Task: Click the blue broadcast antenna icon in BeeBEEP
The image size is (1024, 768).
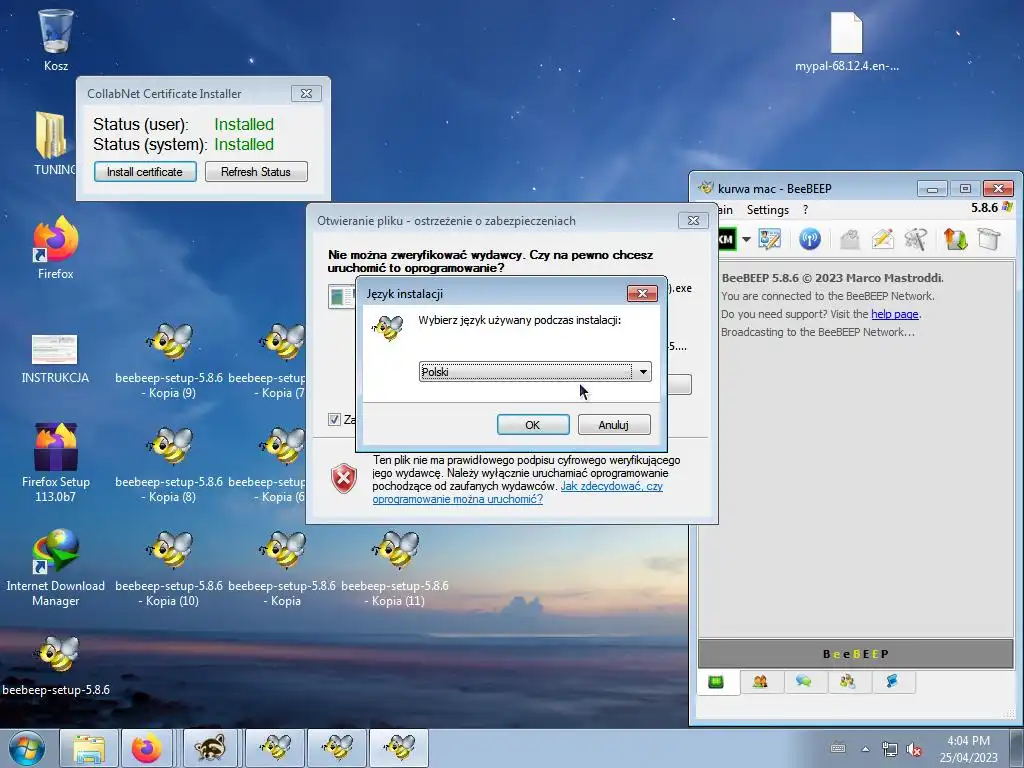Action: [810, 239]
